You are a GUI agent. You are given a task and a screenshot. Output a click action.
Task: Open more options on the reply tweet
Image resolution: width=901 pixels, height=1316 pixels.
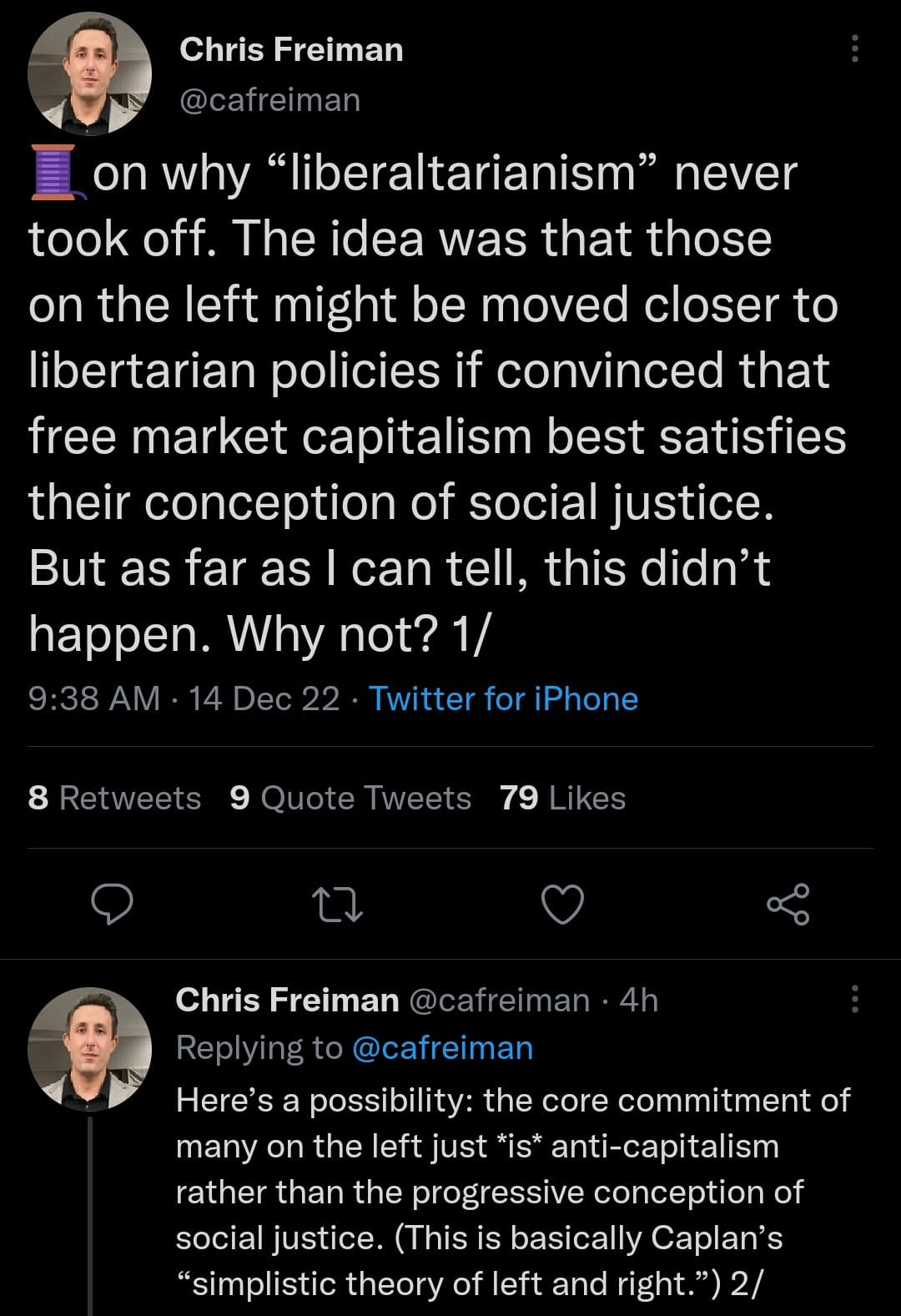tap(854, 999)
